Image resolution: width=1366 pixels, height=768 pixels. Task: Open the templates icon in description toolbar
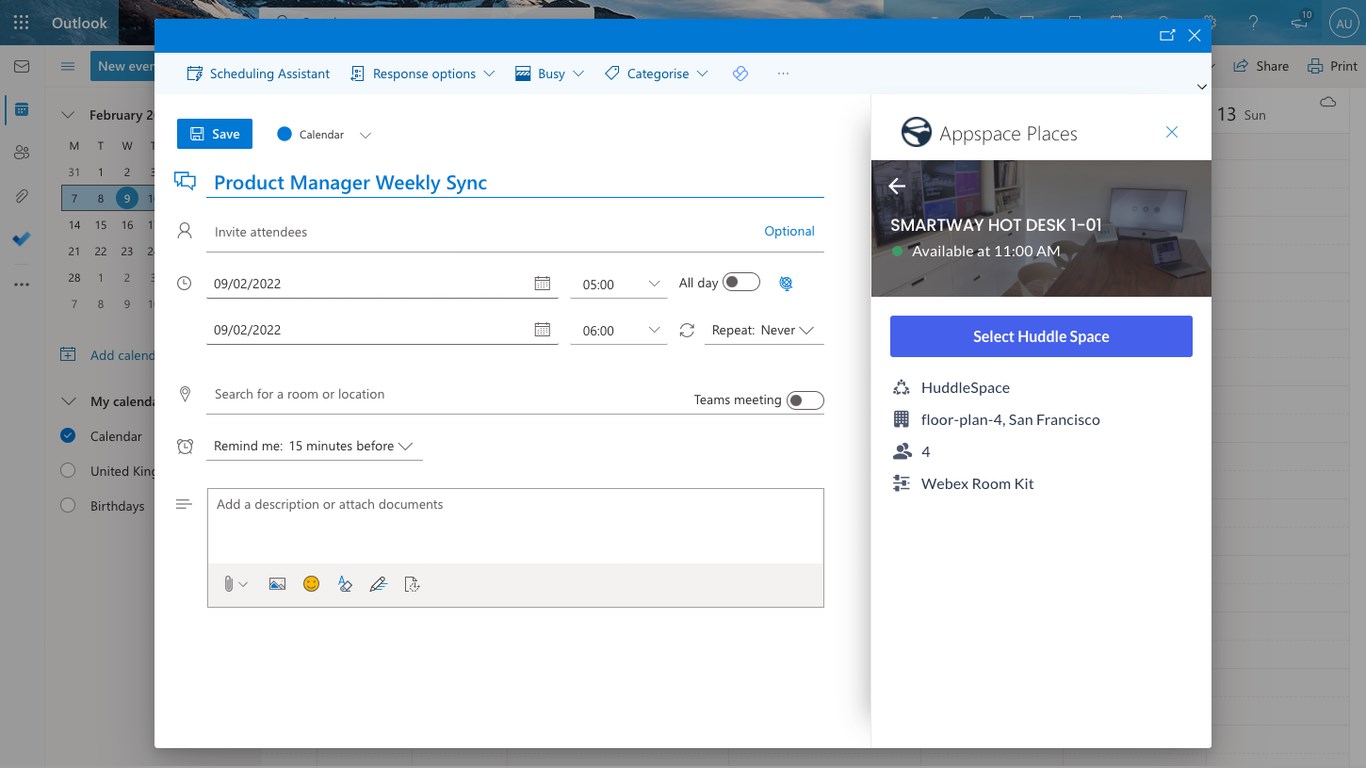click(x=412, y=584)
